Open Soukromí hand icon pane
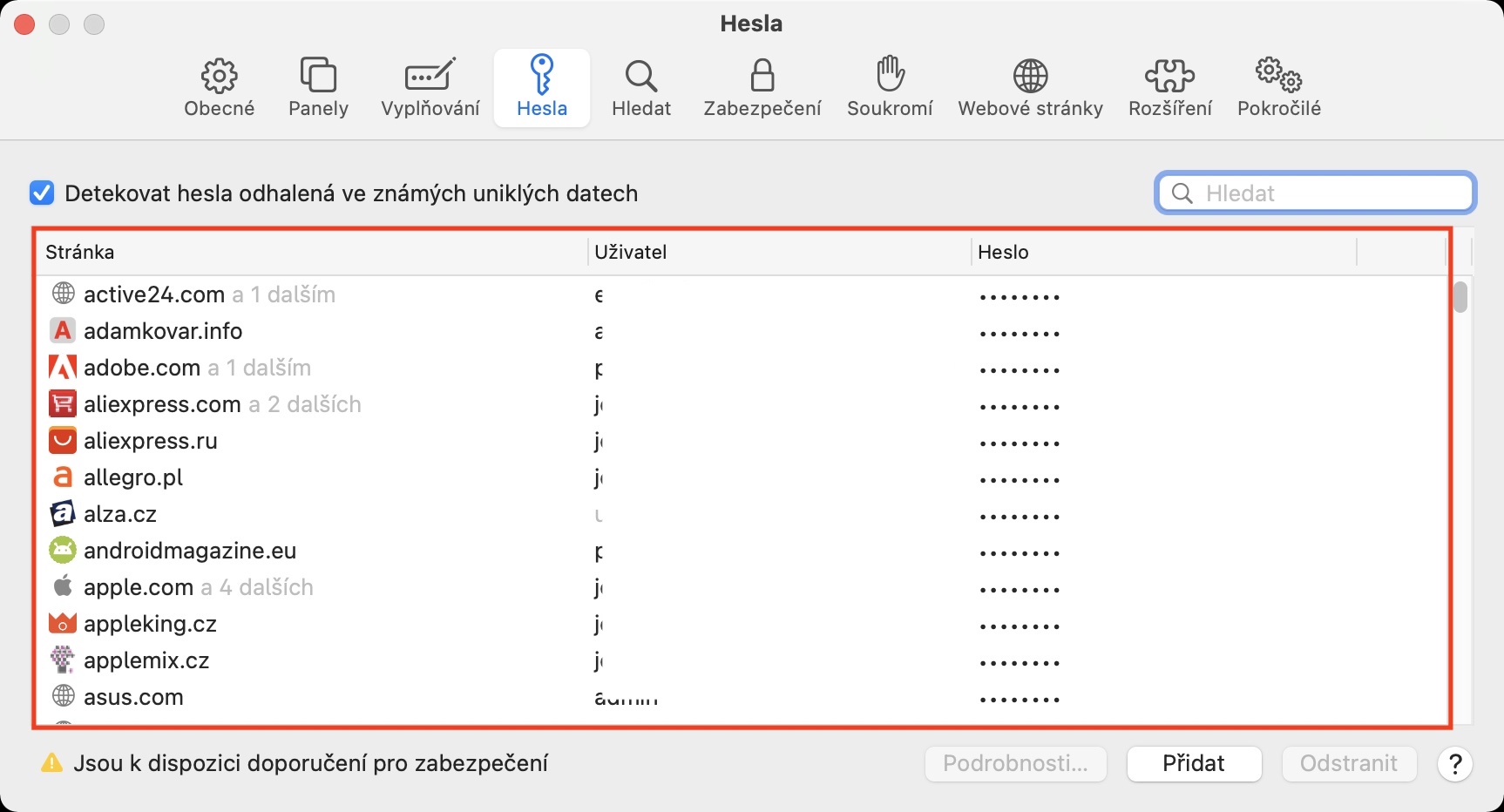The image size is (1504, 812). (x=890, y=87)
